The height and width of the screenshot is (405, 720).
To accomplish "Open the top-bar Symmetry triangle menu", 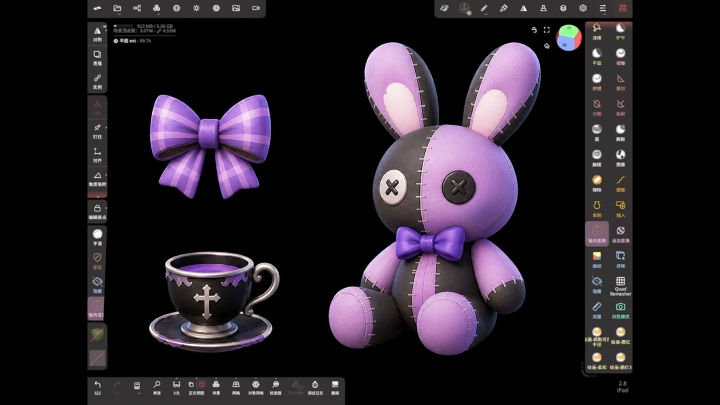I will coord(523,8).
